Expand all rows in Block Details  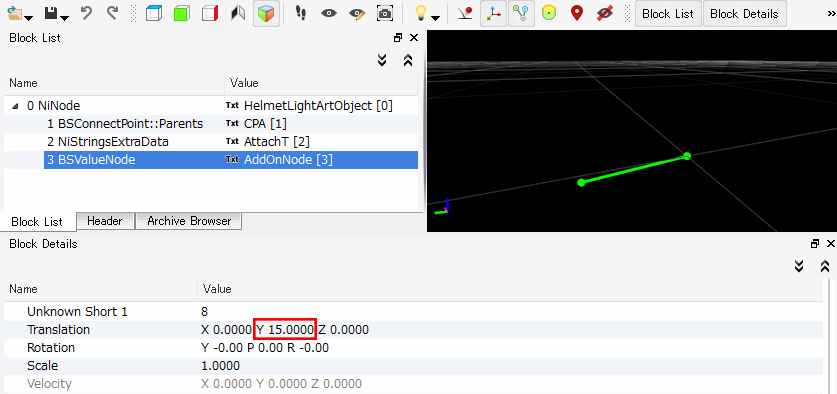[799, 266]
